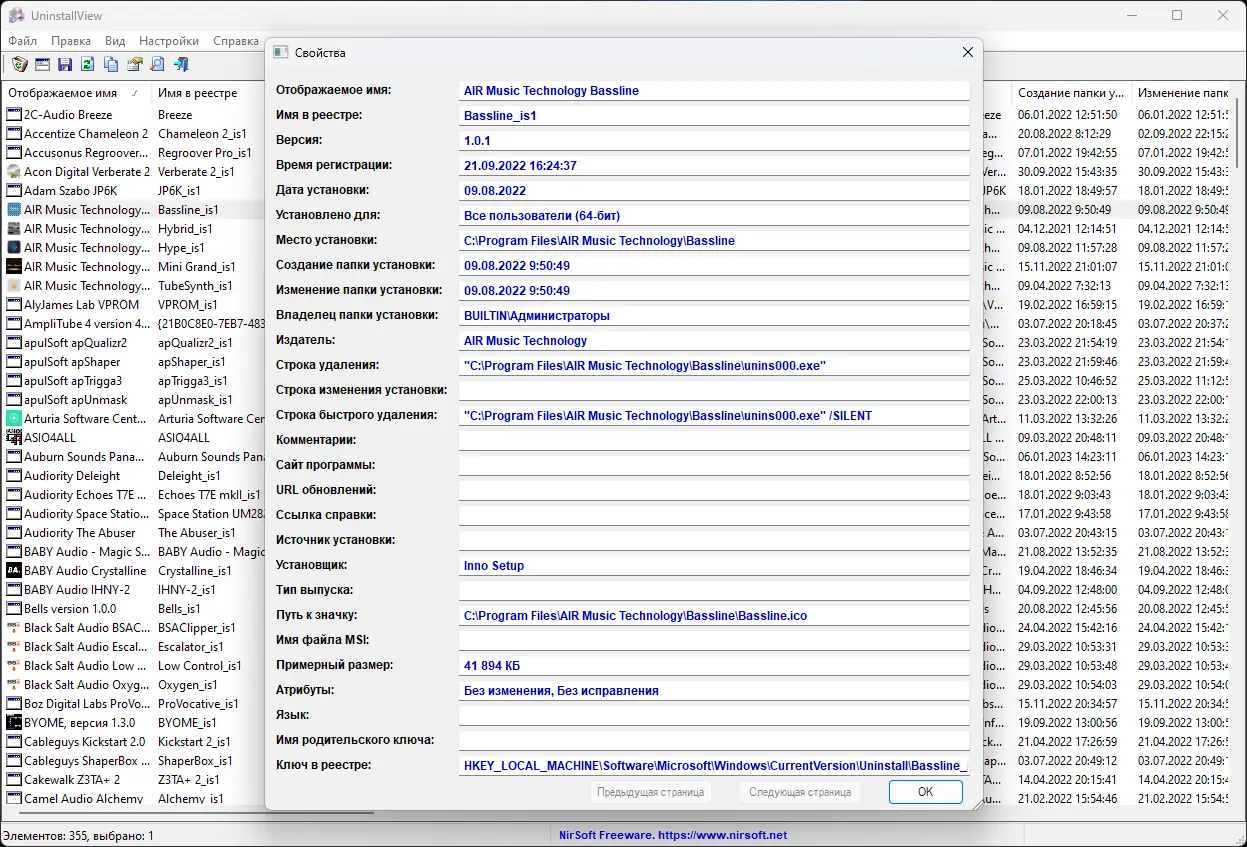
Task: Sort by the Создание папки у... column header
Action: (x=1071, y=93)
